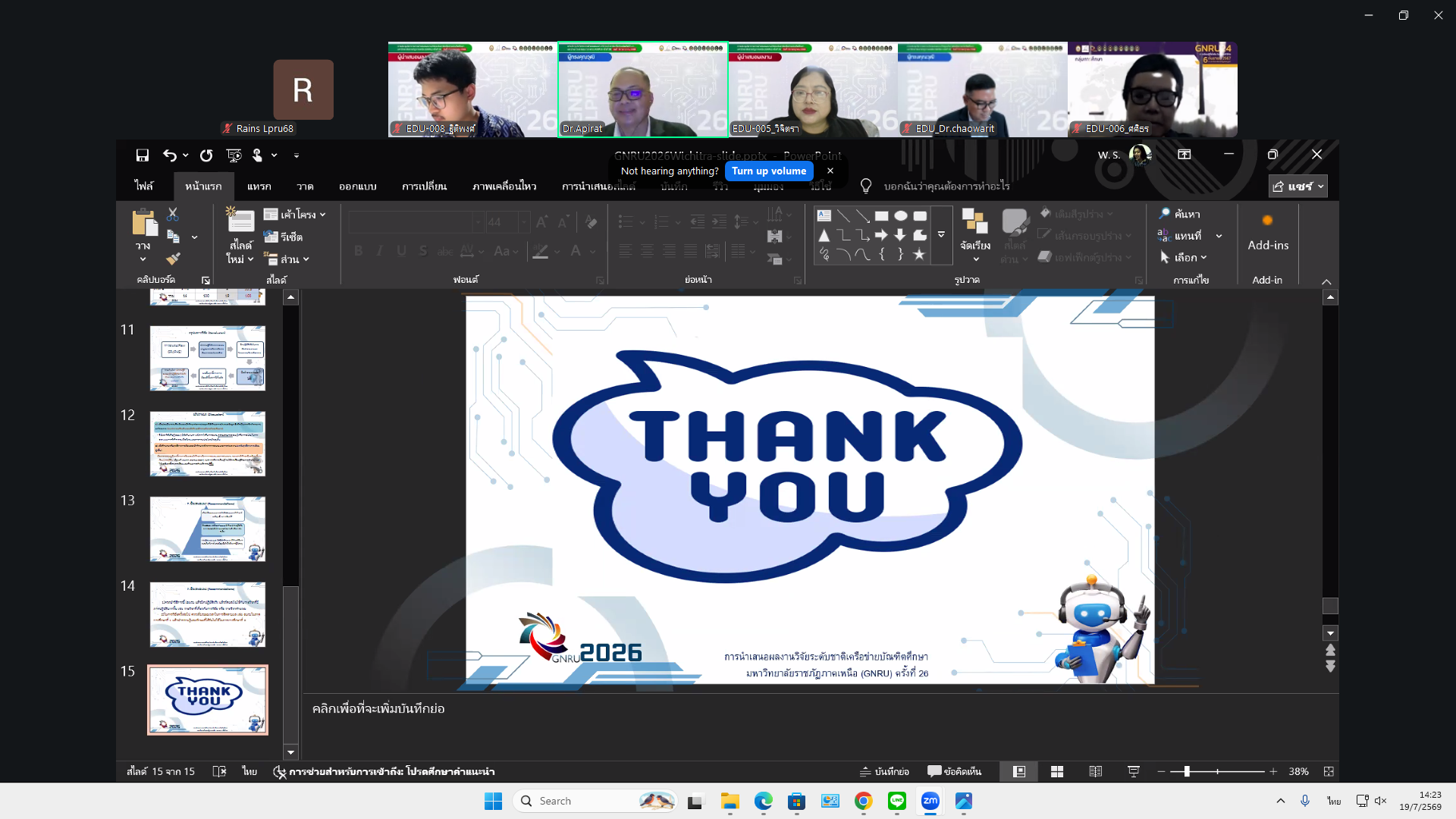The height and width of the screenshot is (819, 1456).
Task: Insert a New Slide via slide icon
Action: 240,220
